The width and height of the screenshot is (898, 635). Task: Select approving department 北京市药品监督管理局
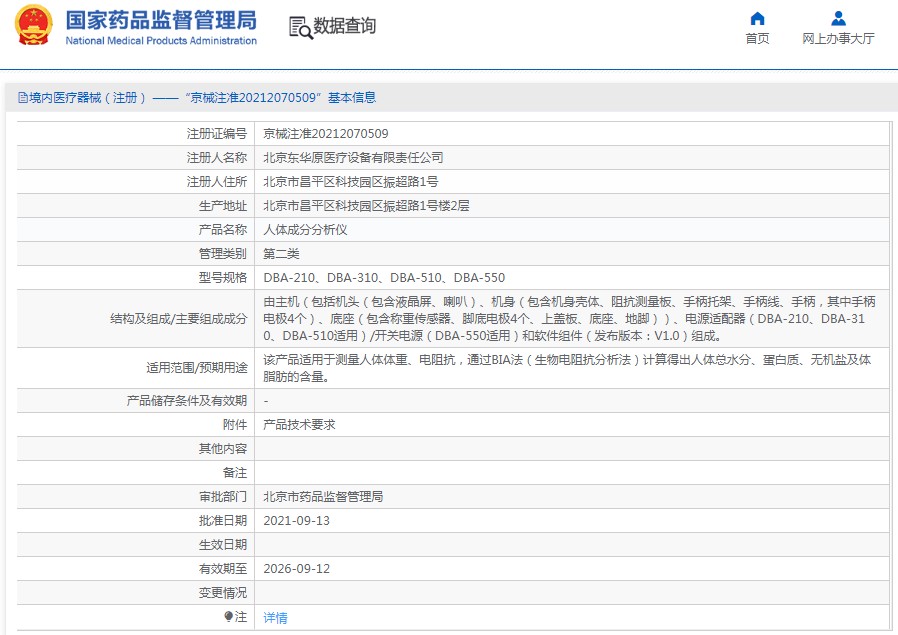[323, 497]
